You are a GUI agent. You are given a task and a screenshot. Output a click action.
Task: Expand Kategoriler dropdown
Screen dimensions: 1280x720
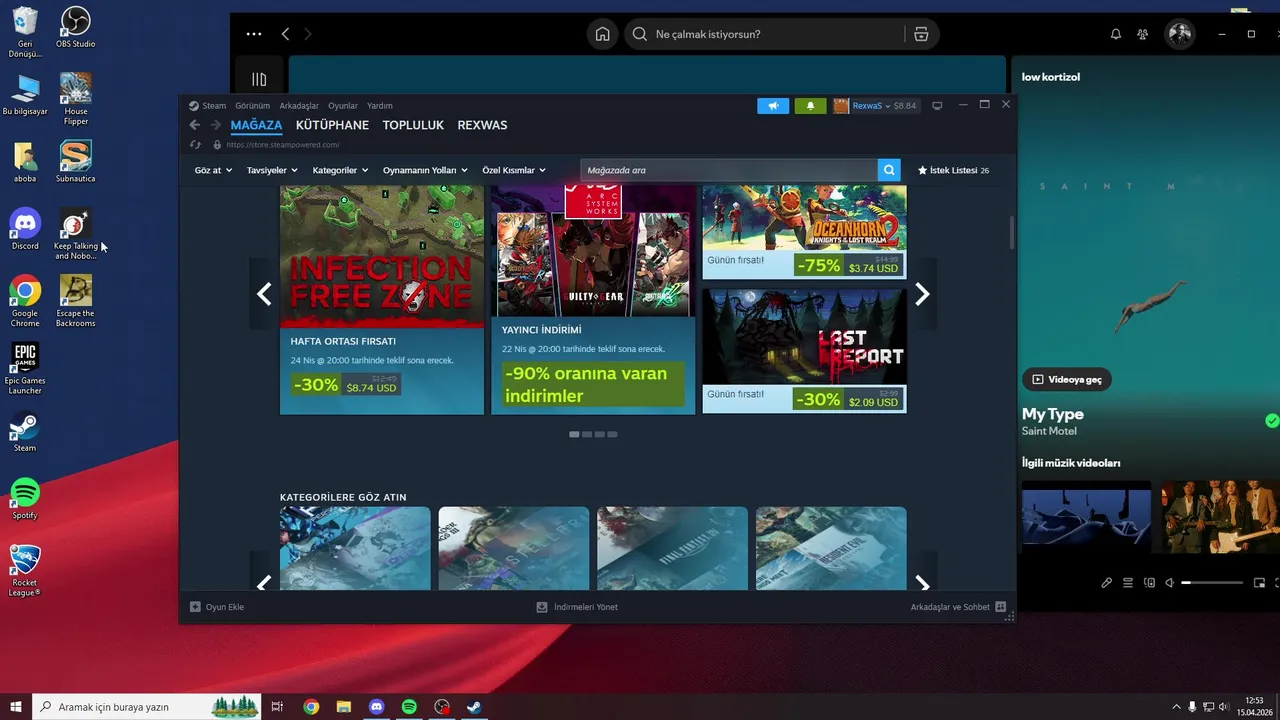click(x=340, y=170)
